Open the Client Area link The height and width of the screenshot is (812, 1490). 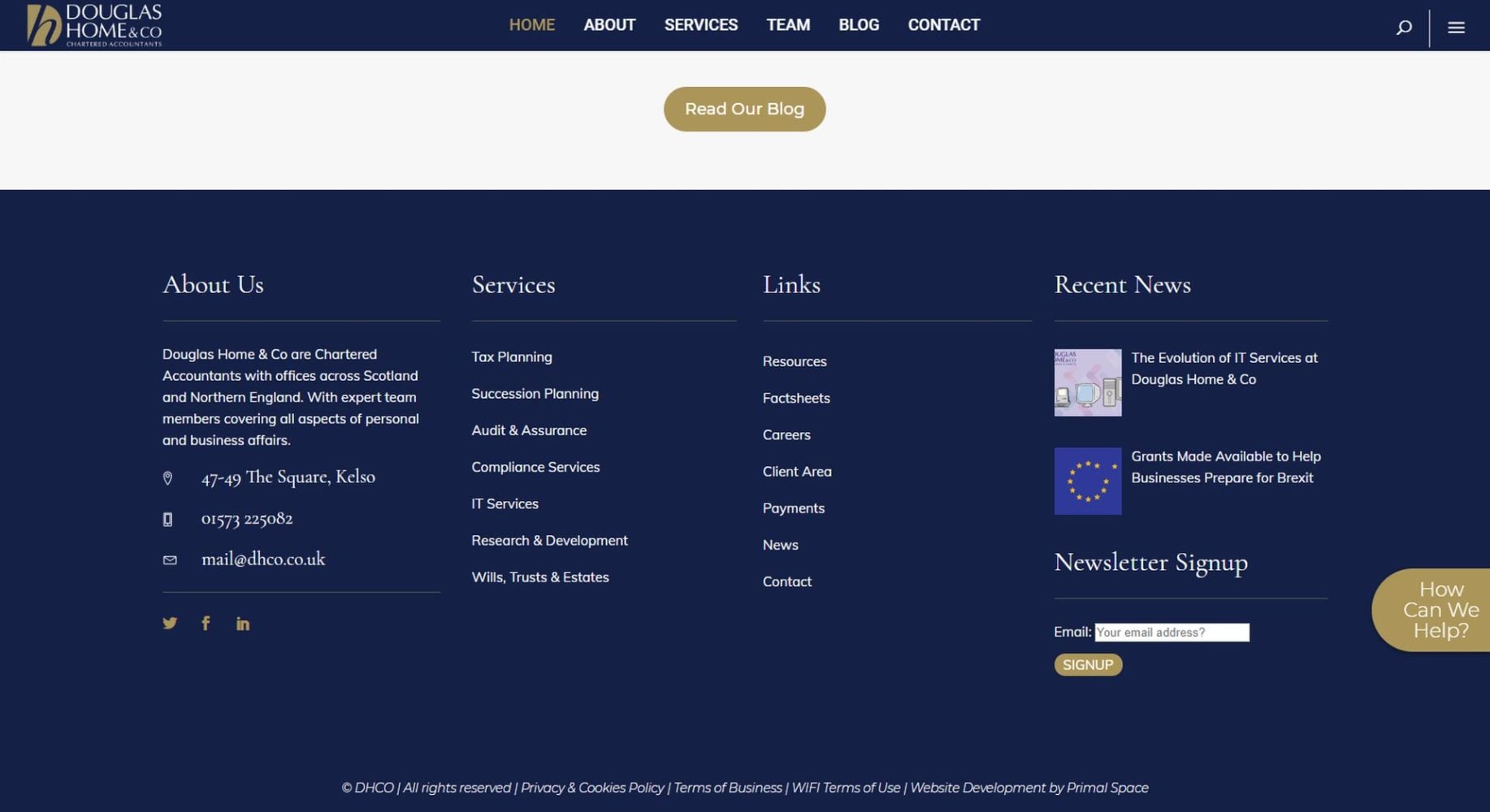point(797,471)
